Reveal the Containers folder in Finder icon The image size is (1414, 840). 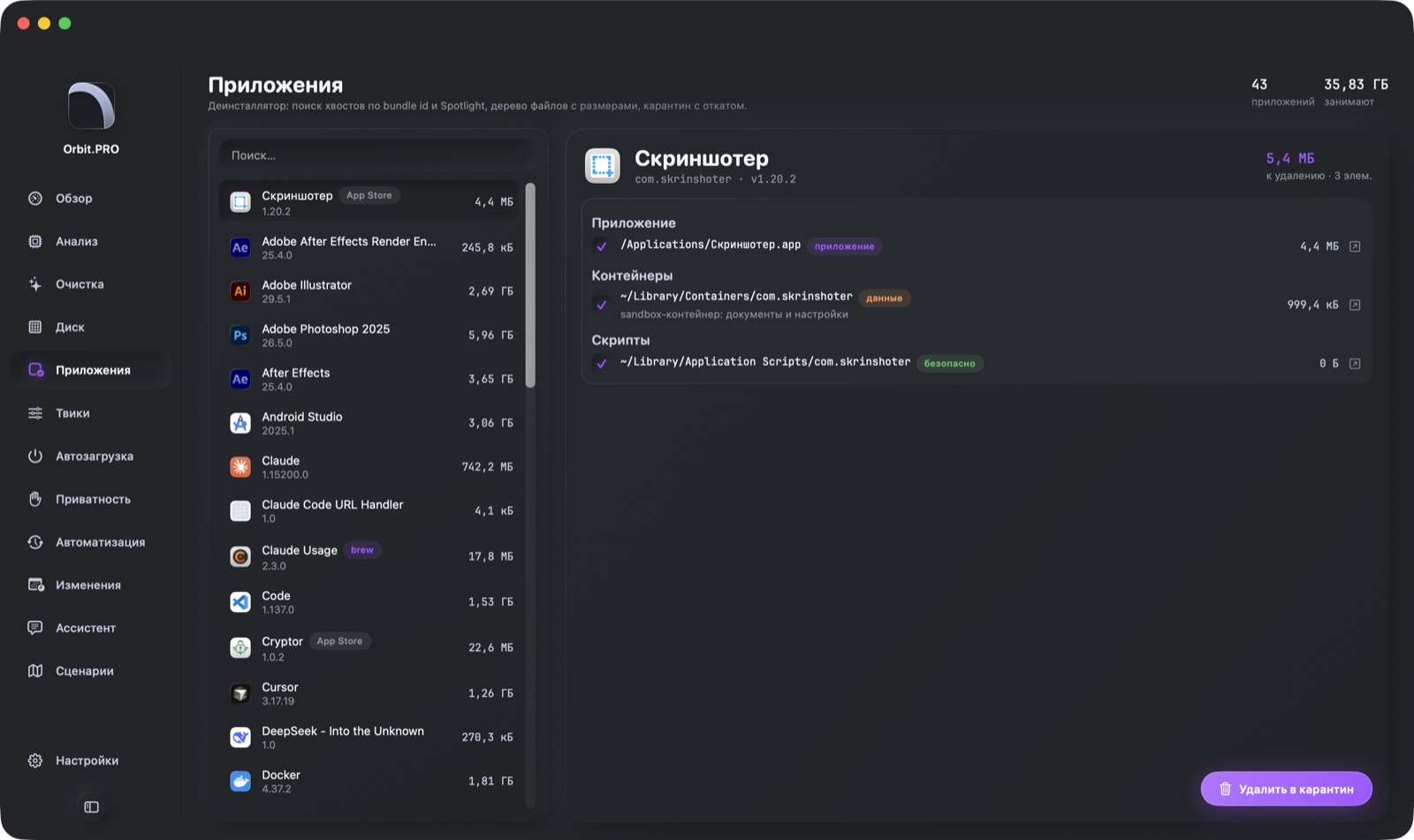click(1355, 305)
